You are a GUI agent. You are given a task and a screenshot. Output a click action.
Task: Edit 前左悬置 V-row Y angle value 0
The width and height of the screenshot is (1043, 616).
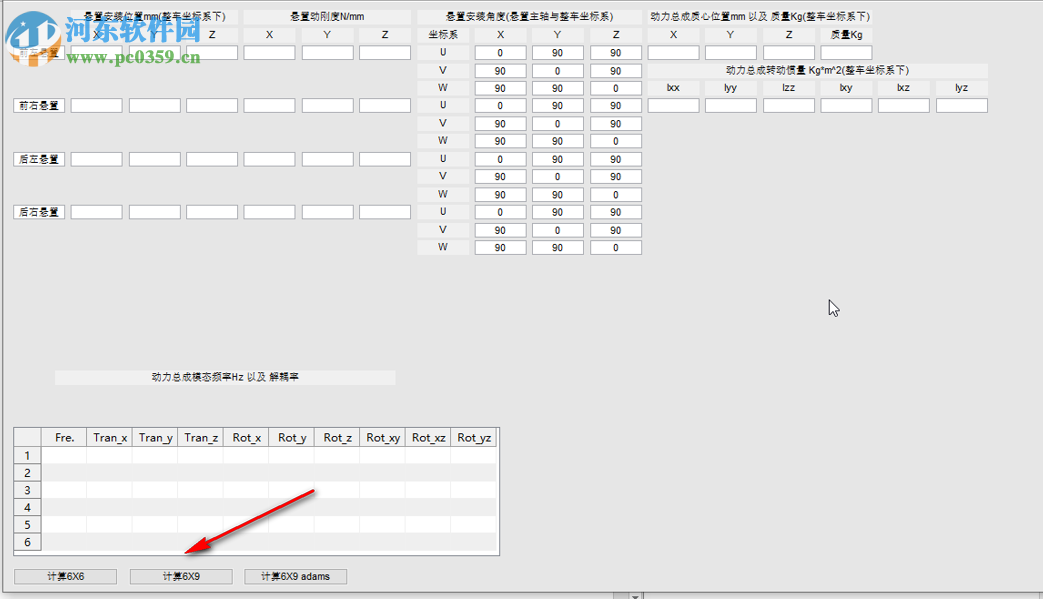pyautogui.click(x=557, y=71)
